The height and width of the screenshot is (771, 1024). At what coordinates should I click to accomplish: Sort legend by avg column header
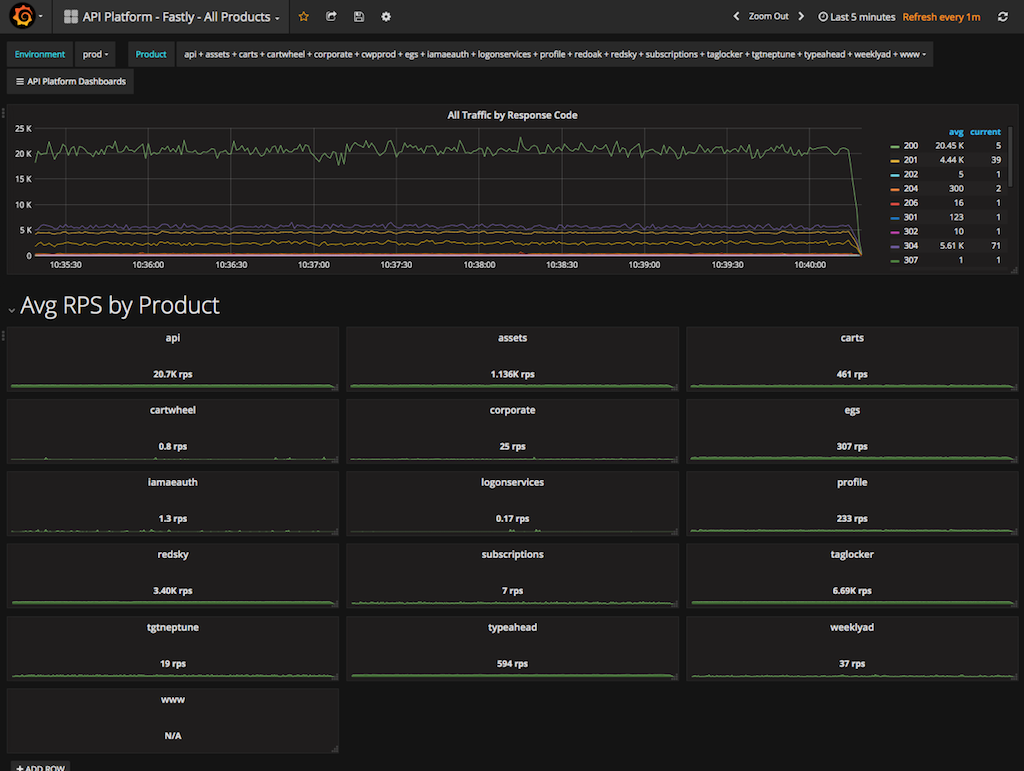coord(956,132)
